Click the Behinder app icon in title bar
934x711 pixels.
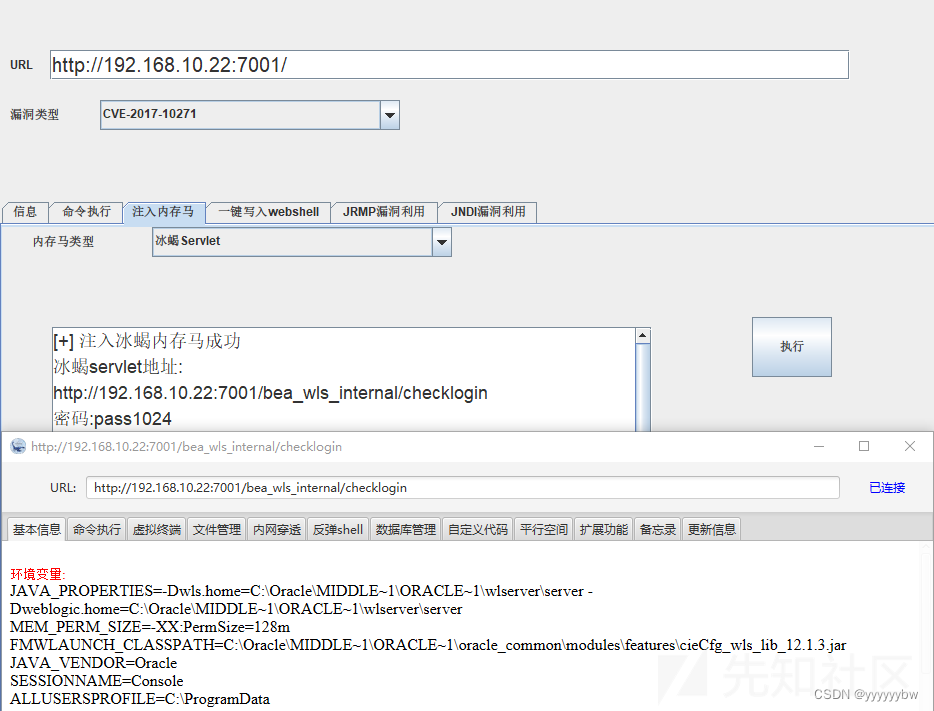point(18,446)
